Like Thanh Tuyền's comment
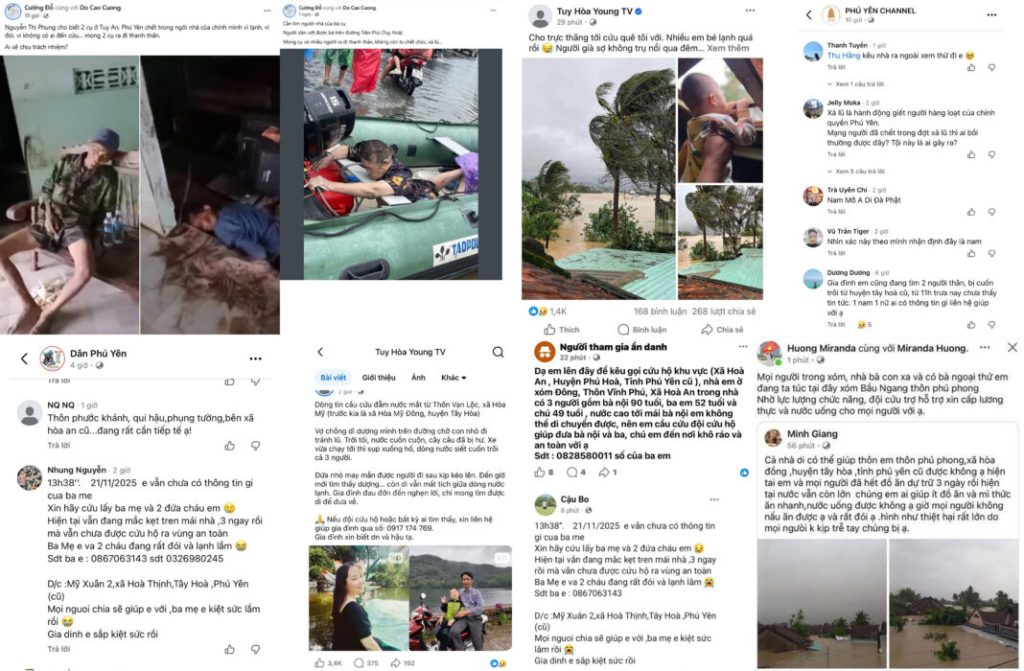 tap(971, 67)
